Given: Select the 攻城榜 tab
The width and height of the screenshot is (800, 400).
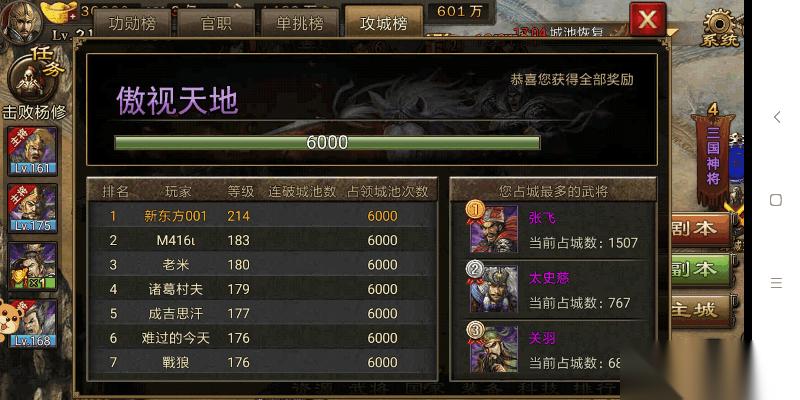Looking at the screenshot, I should (x=384, y=23).
